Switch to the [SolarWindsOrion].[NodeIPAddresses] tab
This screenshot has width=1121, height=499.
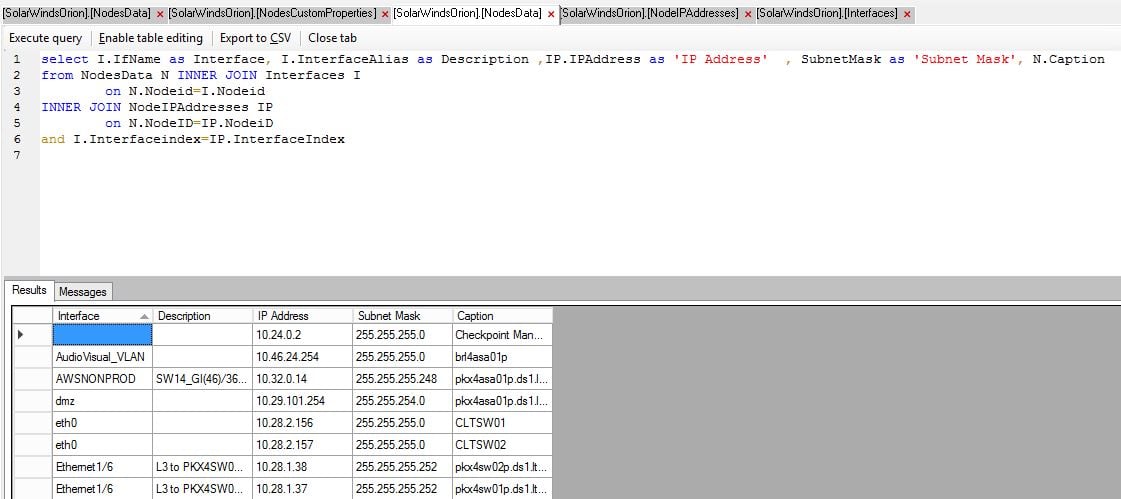tap(649, 14)
